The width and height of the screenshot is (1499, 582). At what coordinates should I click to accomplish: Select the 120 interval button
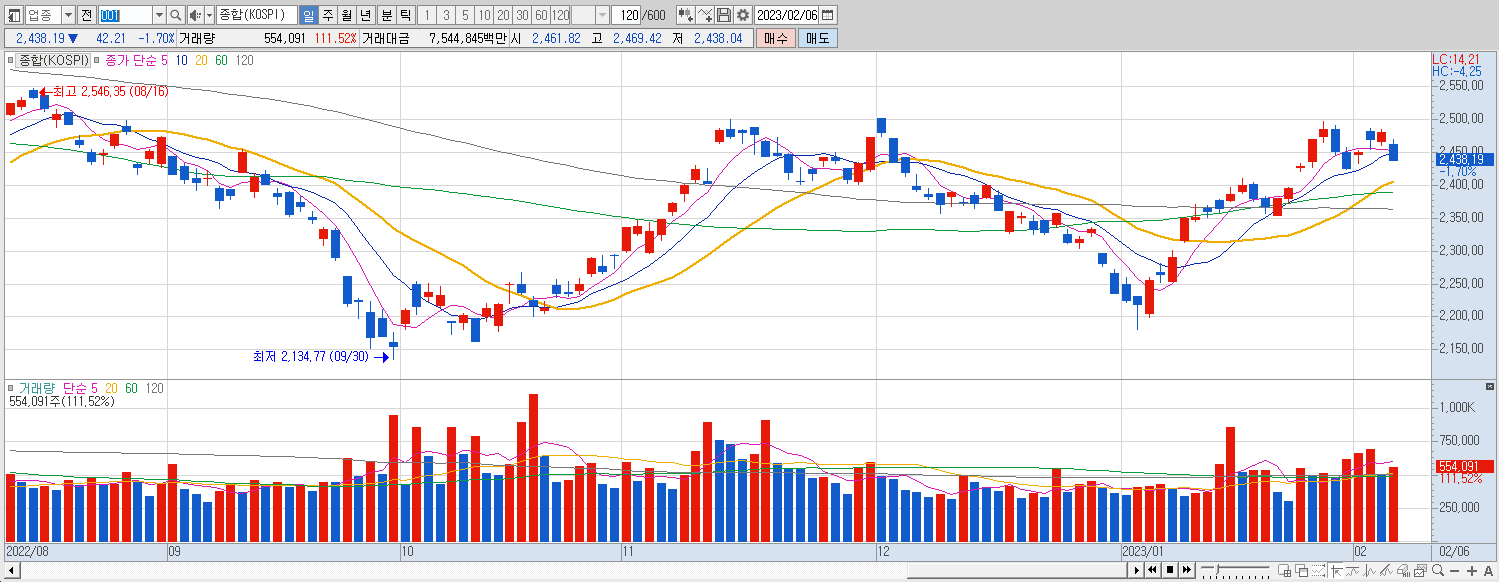560,15
